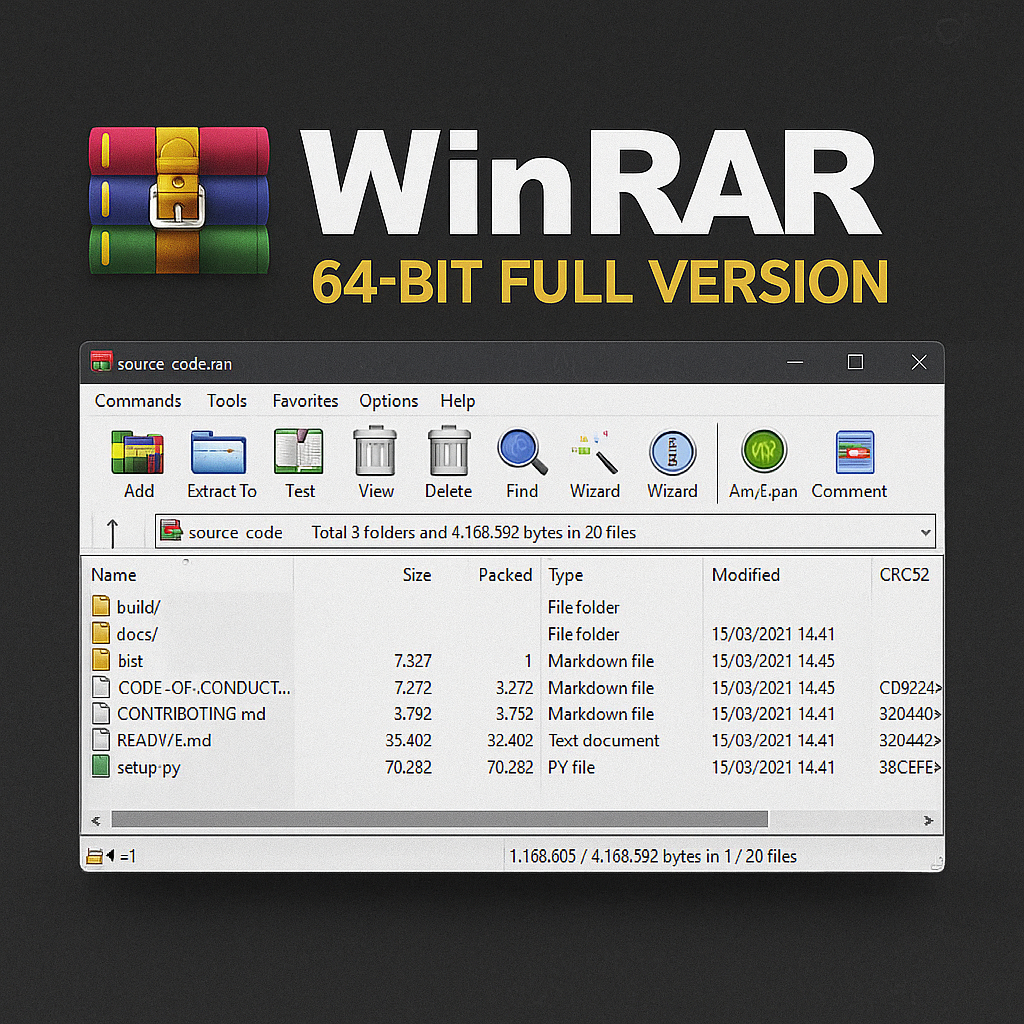The image size is (1024, 1024).
Task: Click packed value 32.402
Action: click(510, 741)
